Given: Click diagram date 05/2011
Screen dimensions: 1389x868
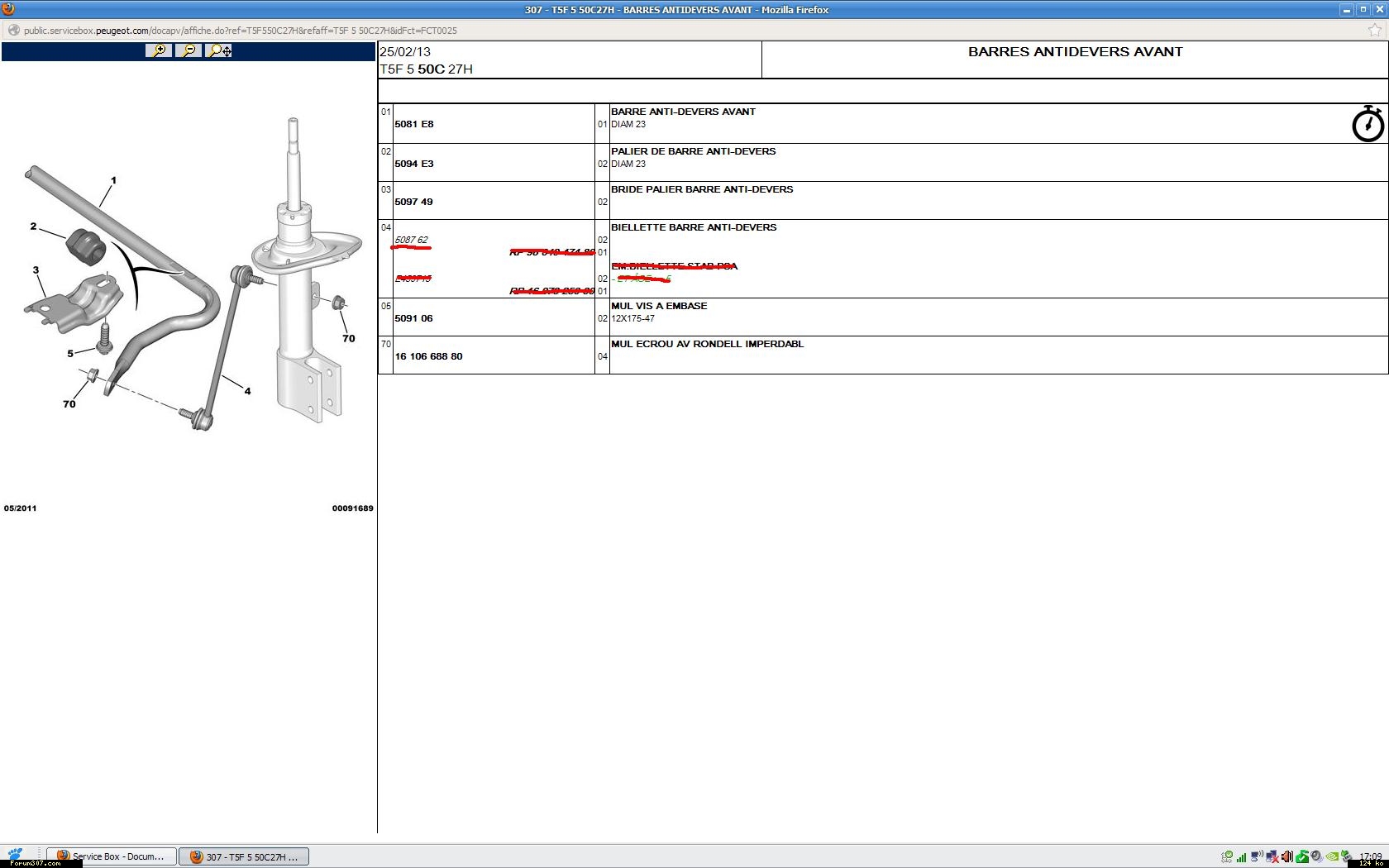Looking at the screenshot, I should tap(20, 508).
